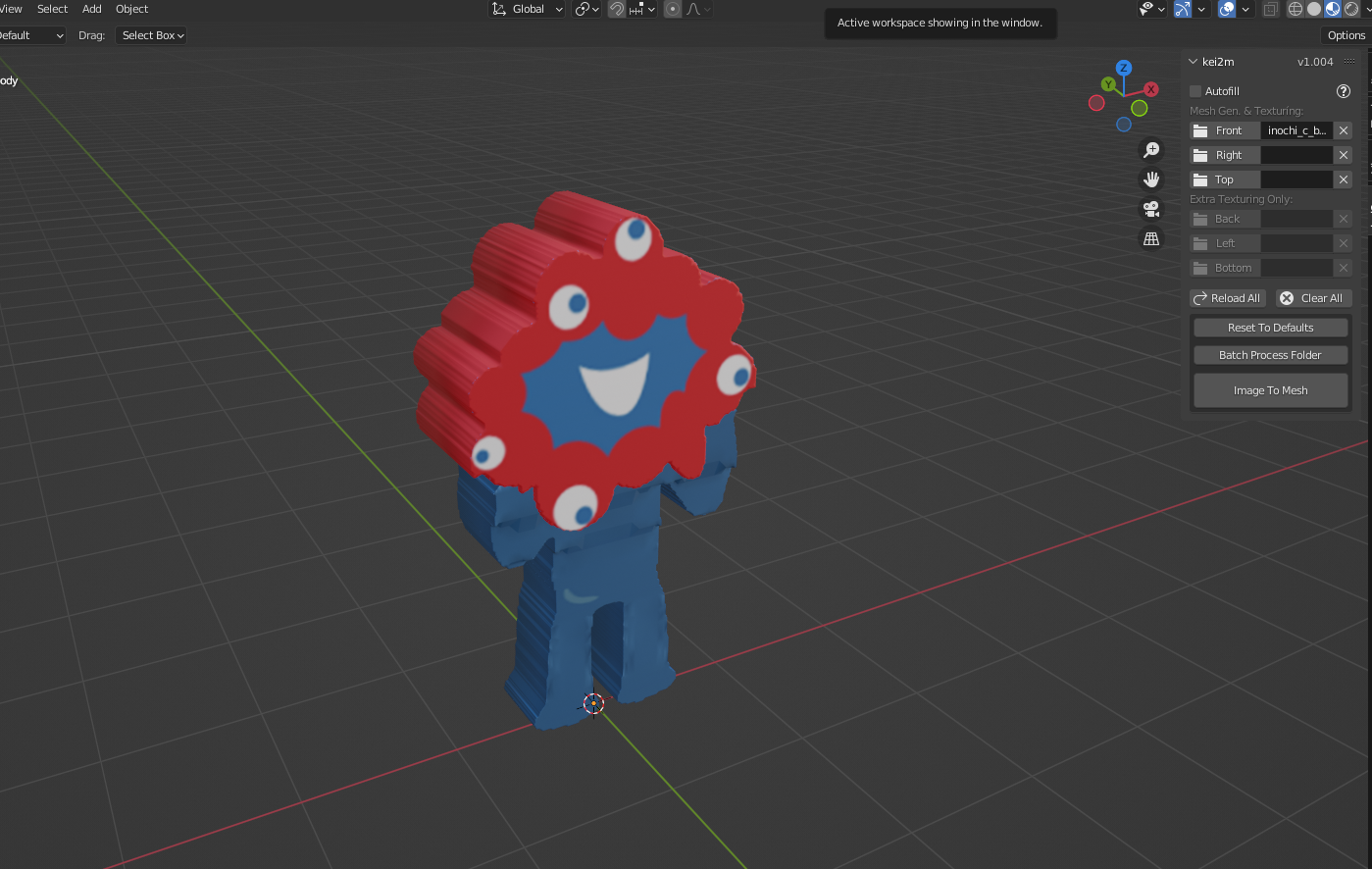Open the Global transform orientation dropdown
Viewport: 1372px width, 869px height.
(x=528, y=9)
